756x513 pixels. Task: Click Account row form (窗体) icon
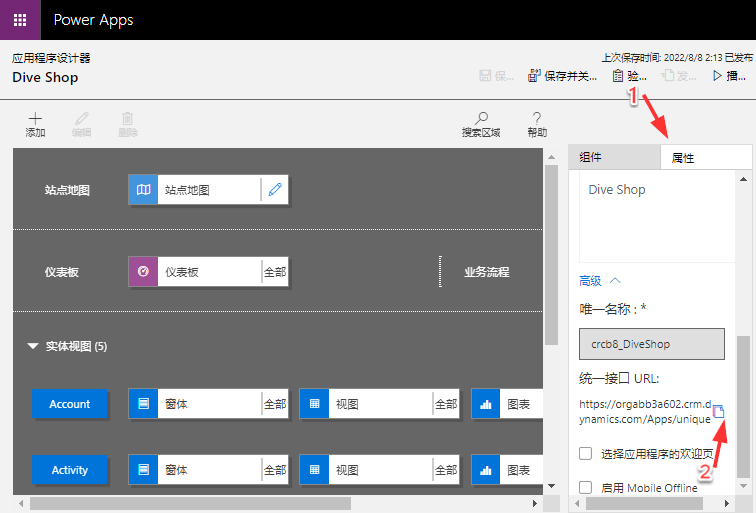143,404
